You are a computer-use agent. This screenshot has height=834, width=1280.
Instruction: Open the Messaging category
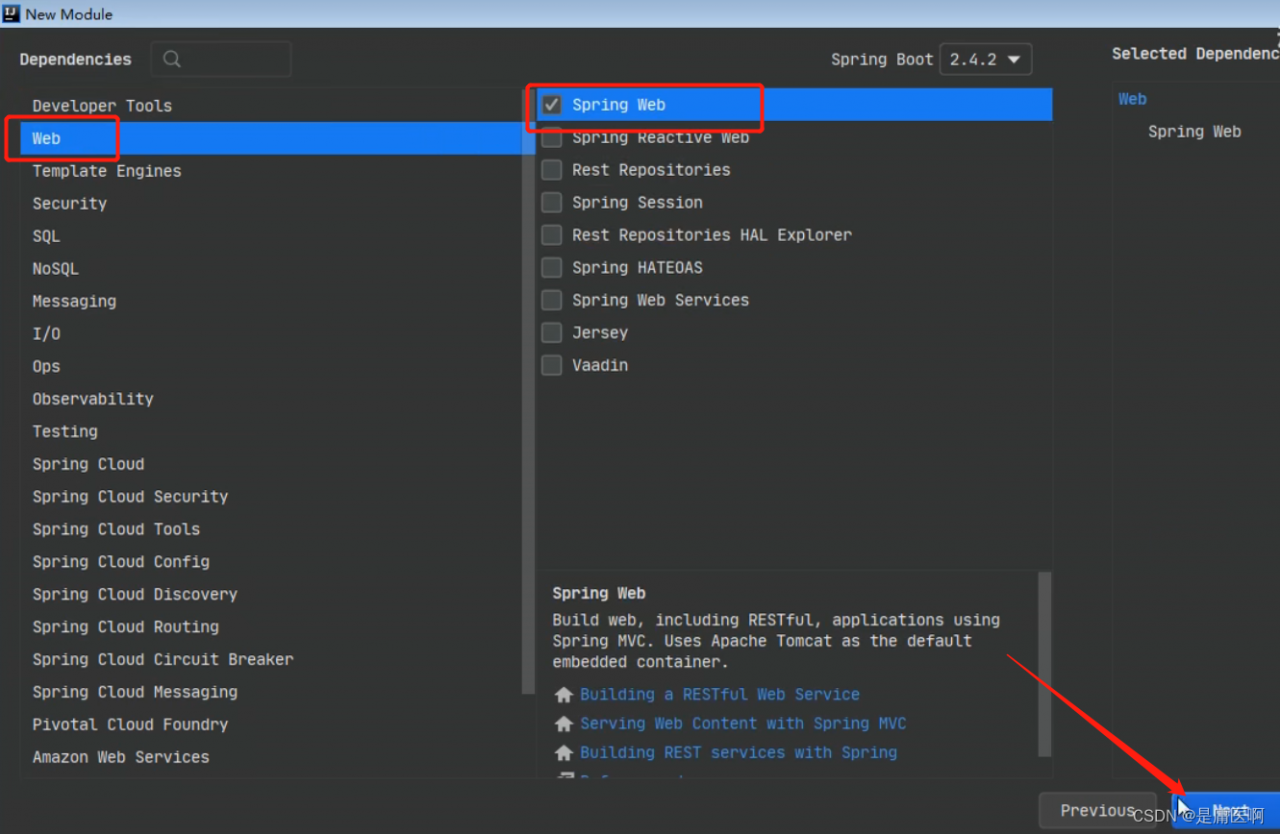[272, 301]
